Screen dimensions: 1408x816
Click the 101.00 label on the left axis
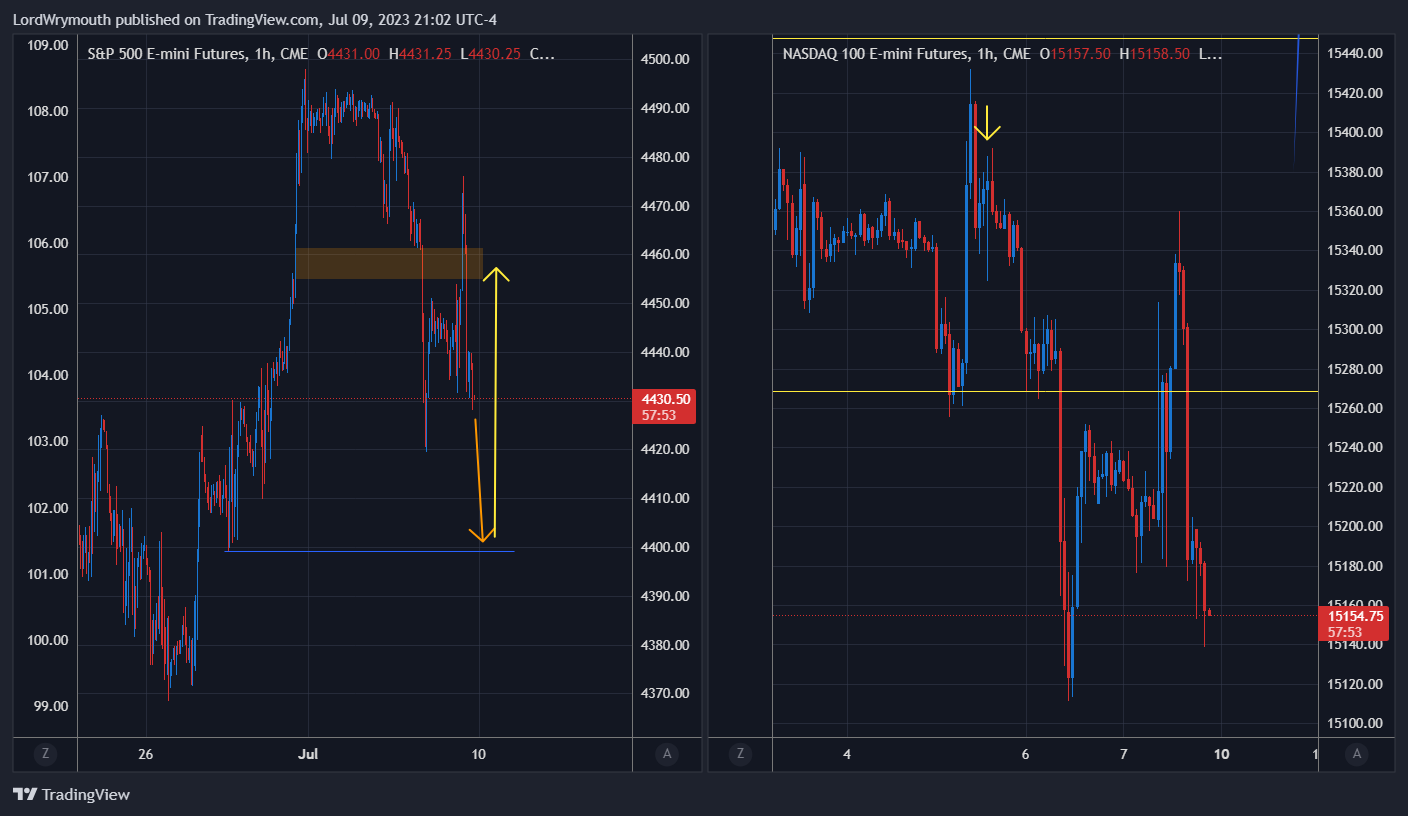pos(48,574)
